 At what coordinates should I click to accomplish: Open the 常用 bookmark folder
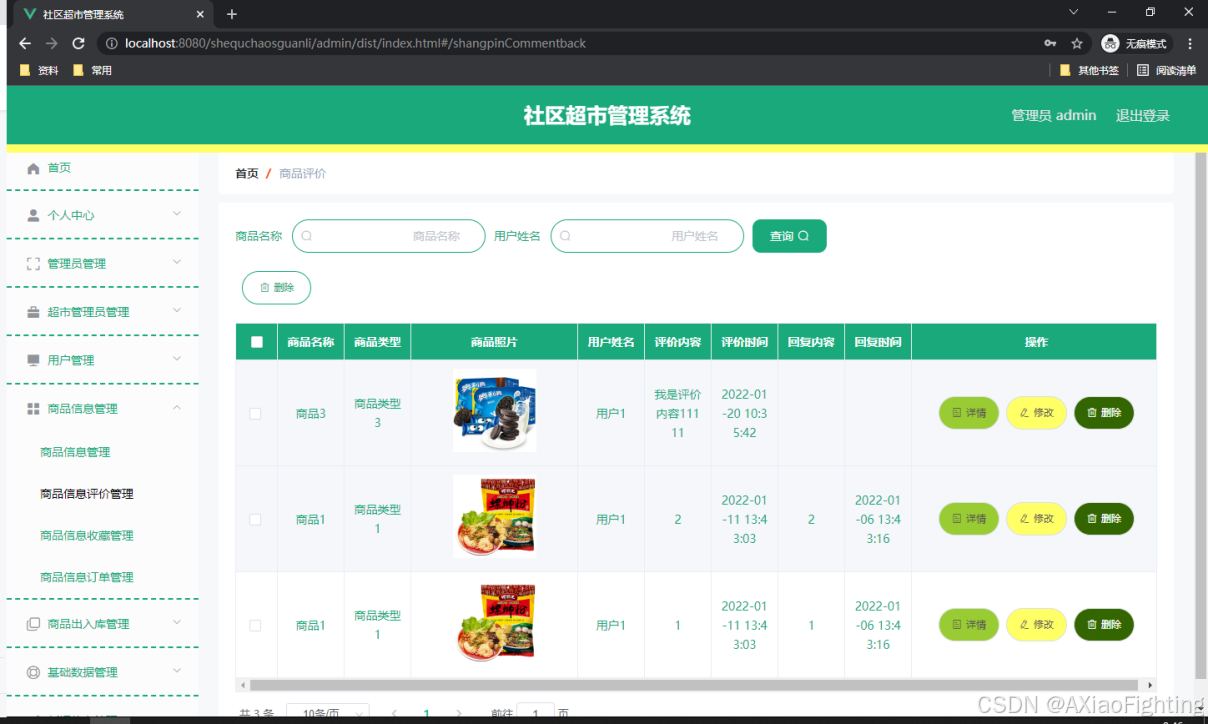pyautogui.click(x=92, y=70)
